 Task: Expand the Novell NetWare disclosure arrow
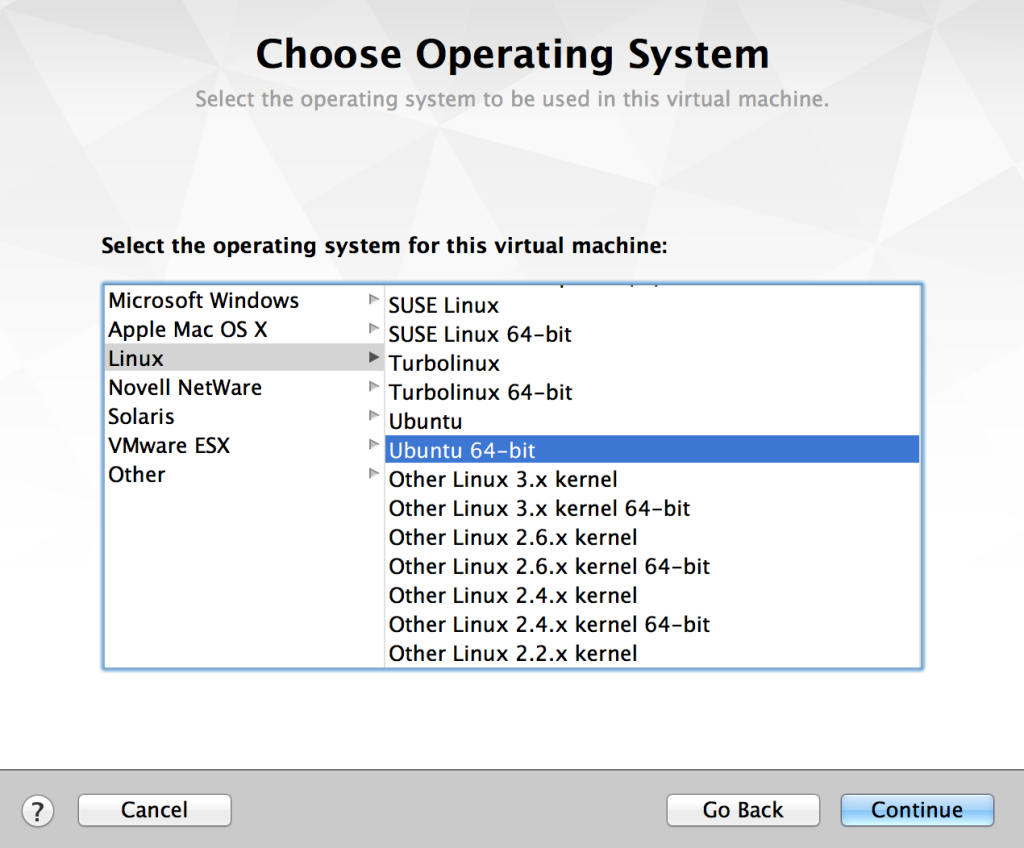click(x=373, y=386)
